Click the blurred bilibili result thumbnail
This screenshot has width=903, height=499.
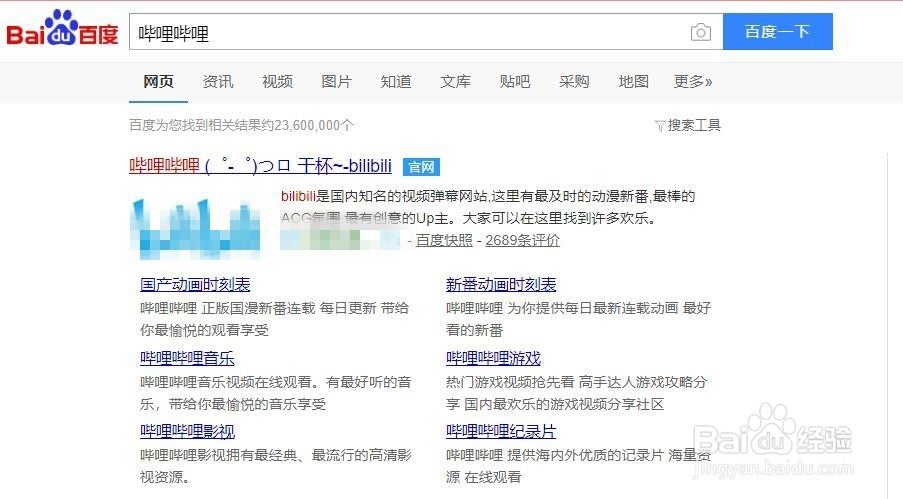point(196,227)
